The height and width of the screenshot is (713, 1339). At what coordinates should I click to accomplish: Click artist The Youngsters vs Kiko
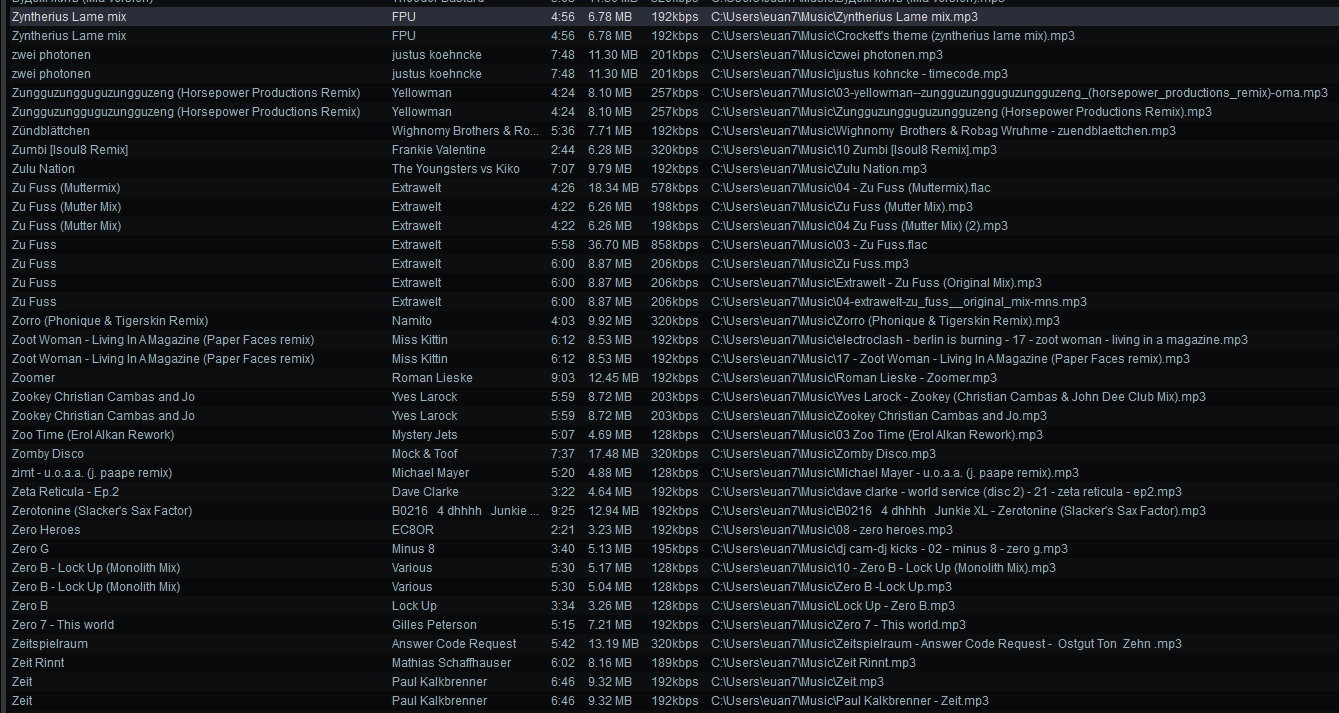(x=455, y=169)
